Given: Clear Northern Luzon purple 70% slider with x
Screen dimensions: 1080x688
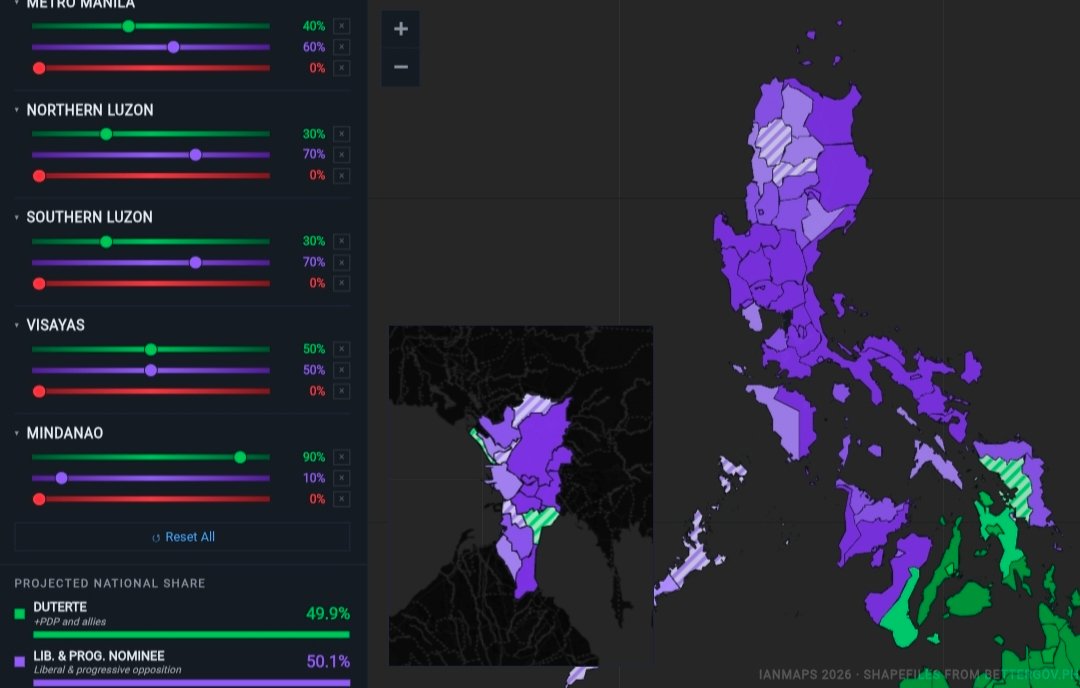Looking at the screenshot, I should [x=342, y=154].
